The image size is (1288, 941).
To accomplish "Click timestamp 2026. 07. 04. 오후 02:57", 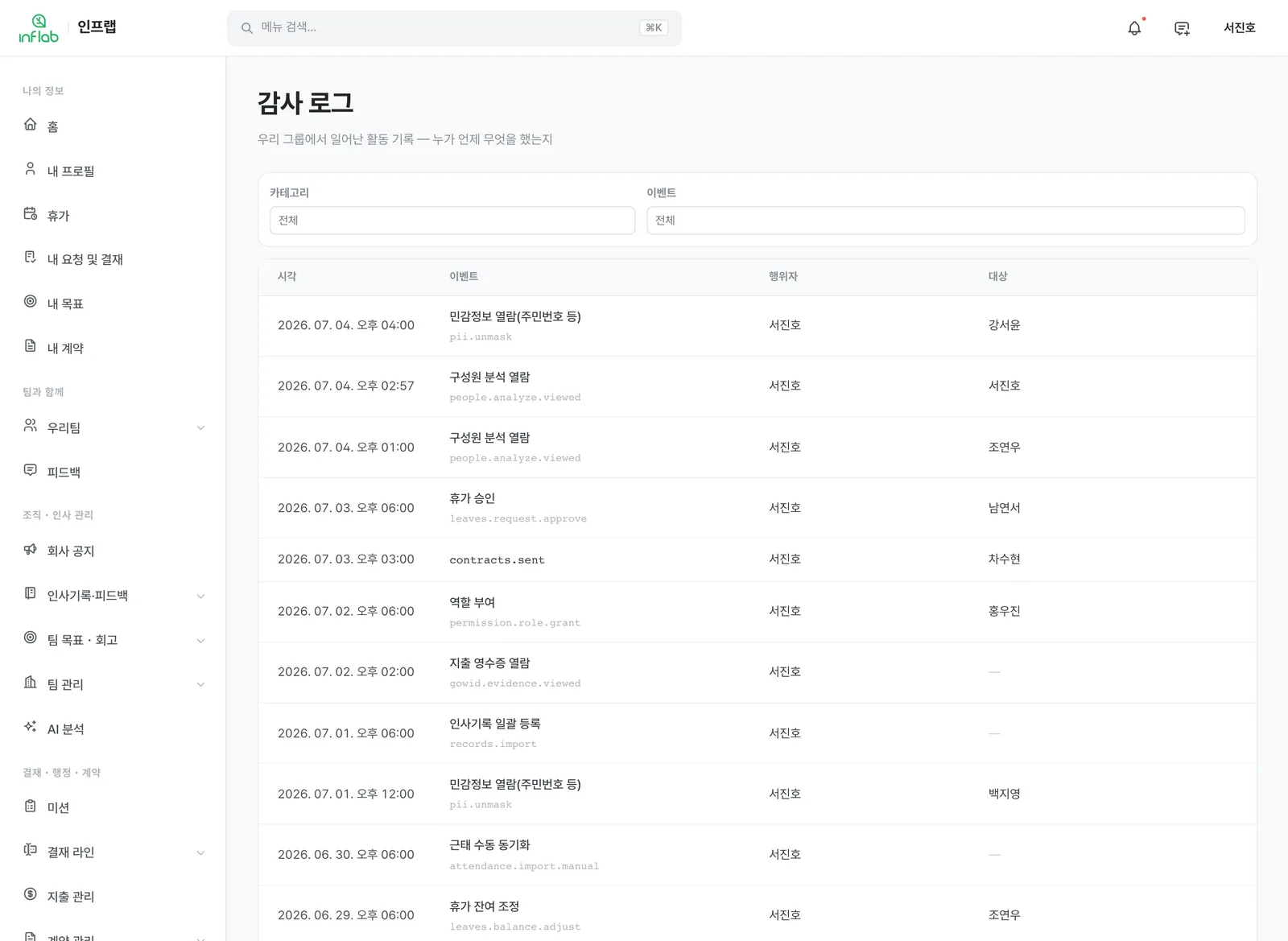I will [x=346, y=386].
